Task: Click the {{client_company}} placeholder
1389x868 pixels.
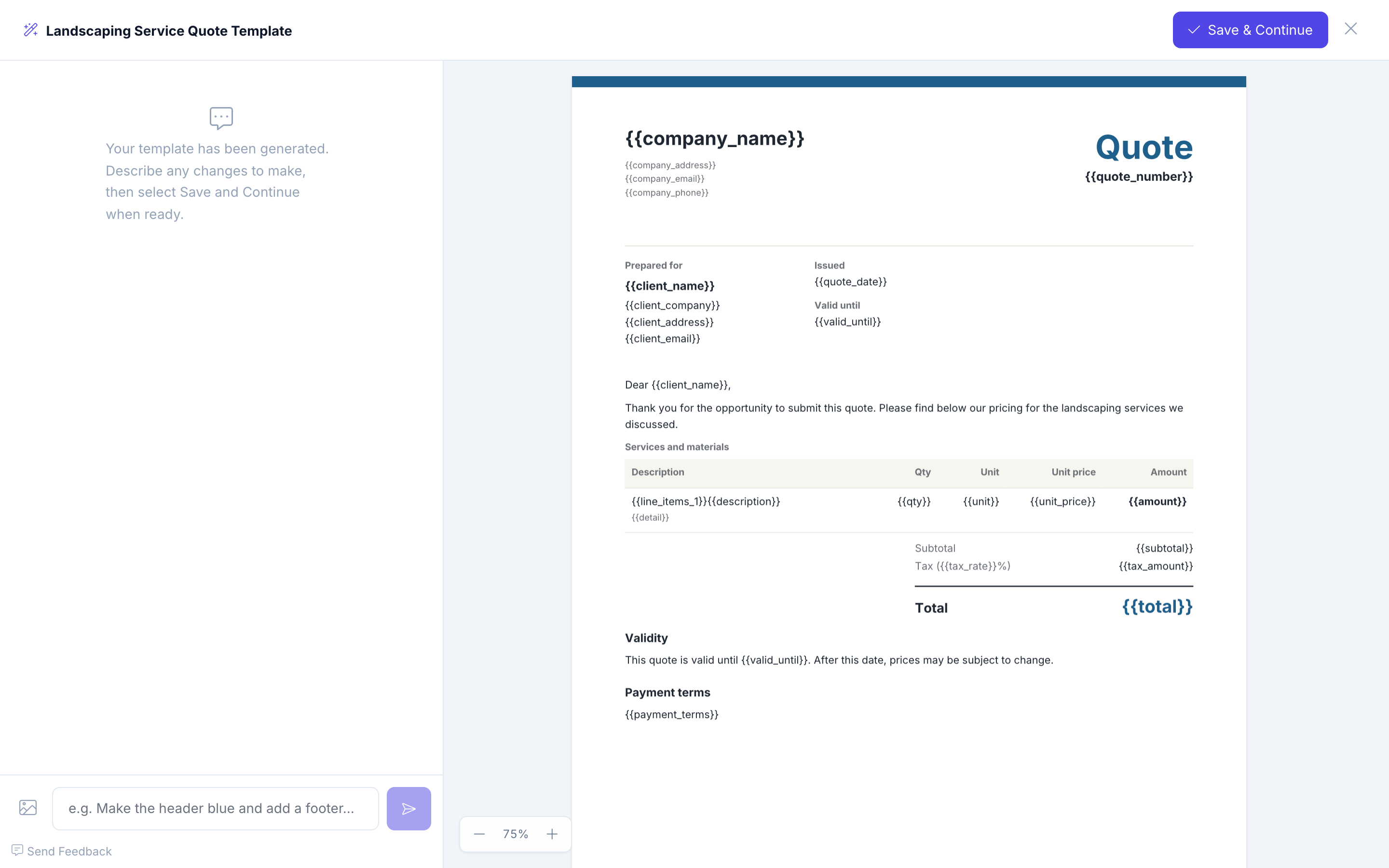Action: click(672, 305)
